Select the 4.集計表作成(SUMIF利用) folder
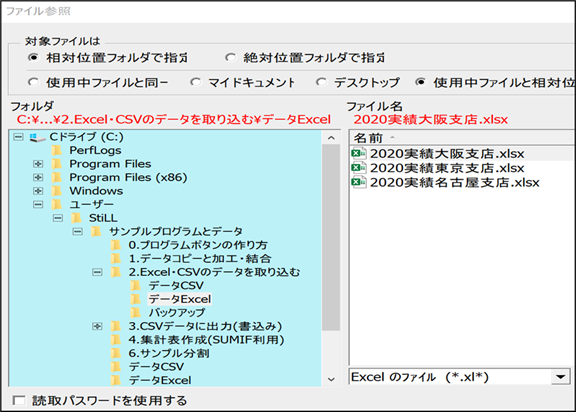576x412 pixels. (206, 340)
